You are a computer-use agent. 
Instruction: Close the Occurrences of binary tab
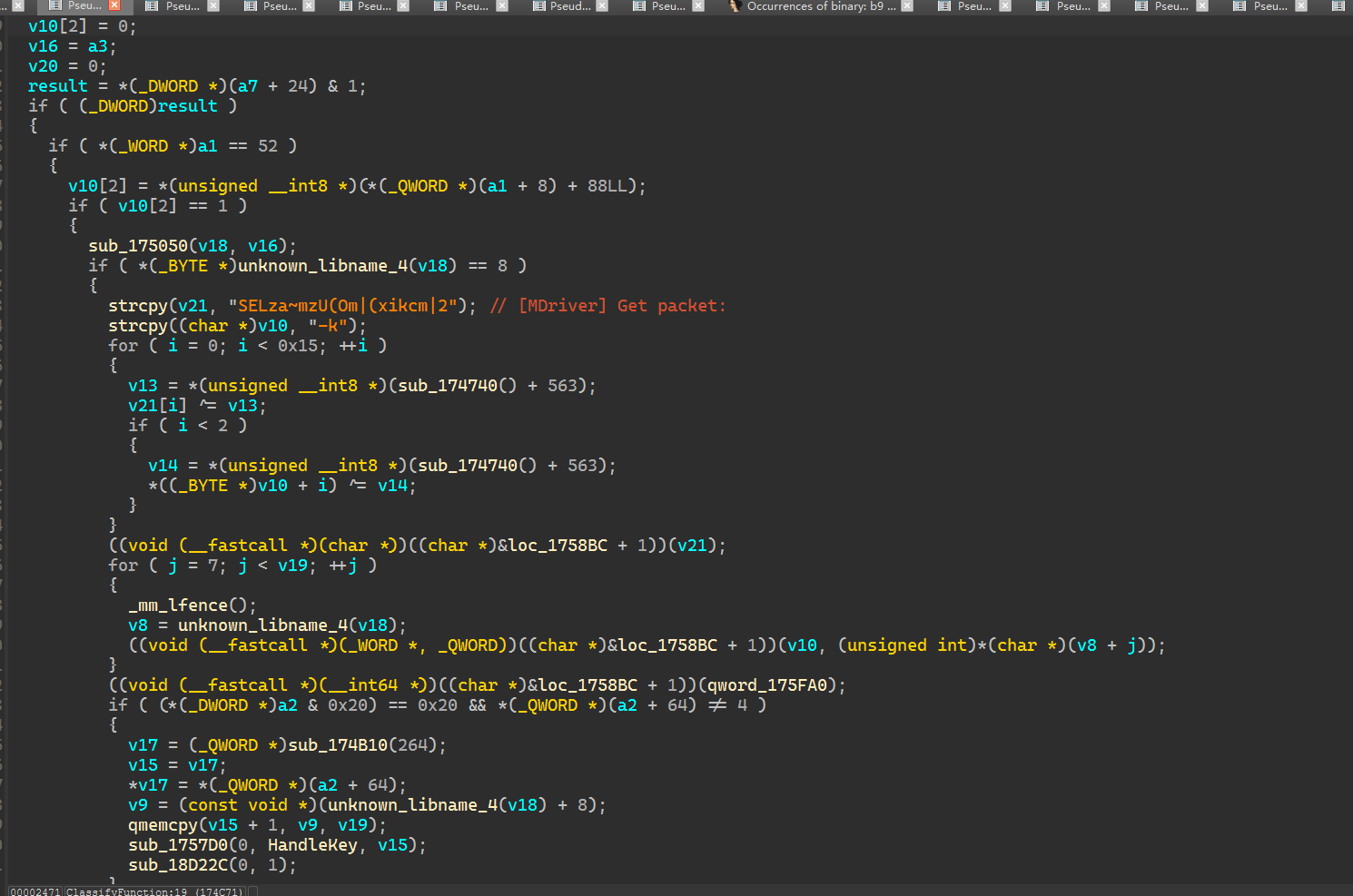[x=906, y=5]
